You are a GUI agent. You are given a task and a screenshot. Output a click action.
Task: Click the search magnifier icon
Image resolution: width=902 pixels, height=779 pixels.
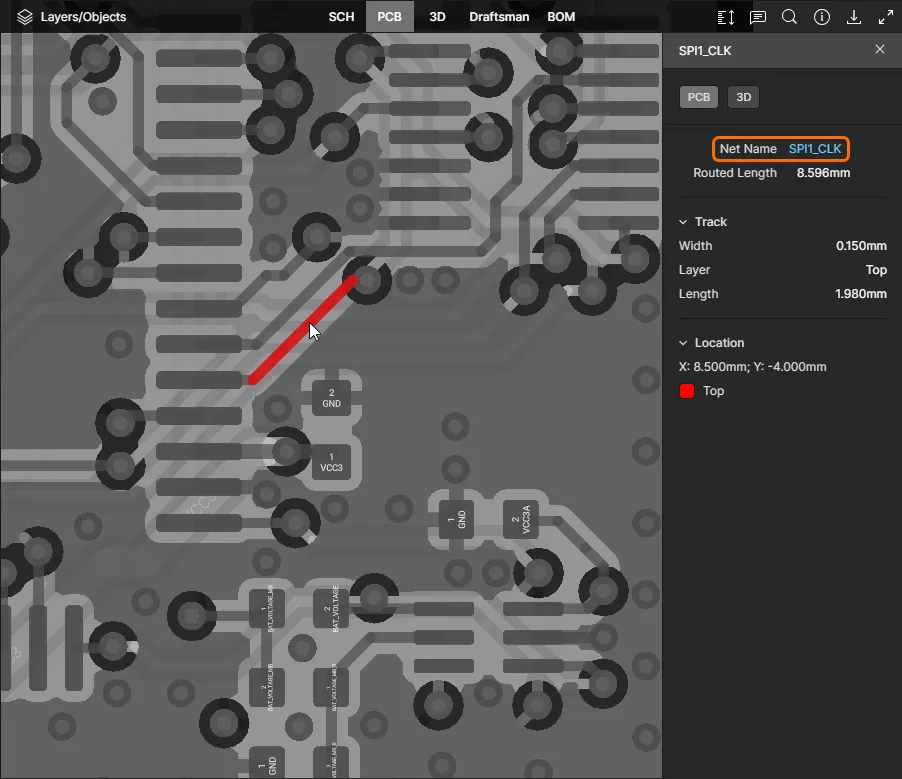pos(789,17)
